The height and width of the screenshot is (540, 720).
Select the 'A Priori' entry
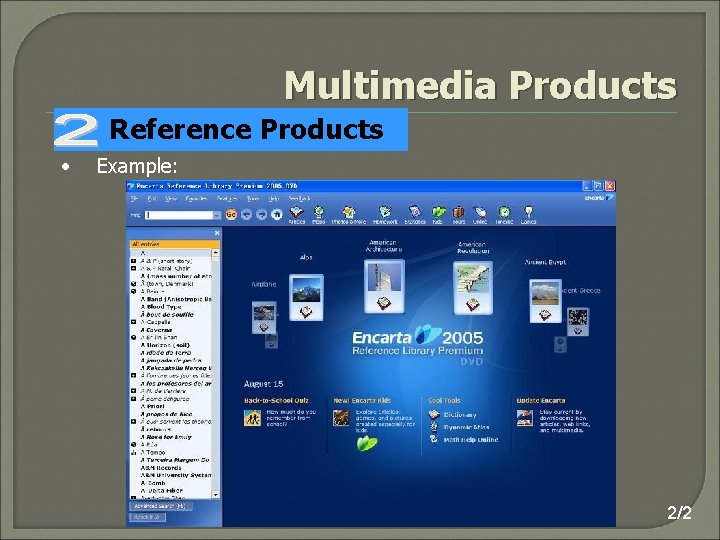coord(152,406)
